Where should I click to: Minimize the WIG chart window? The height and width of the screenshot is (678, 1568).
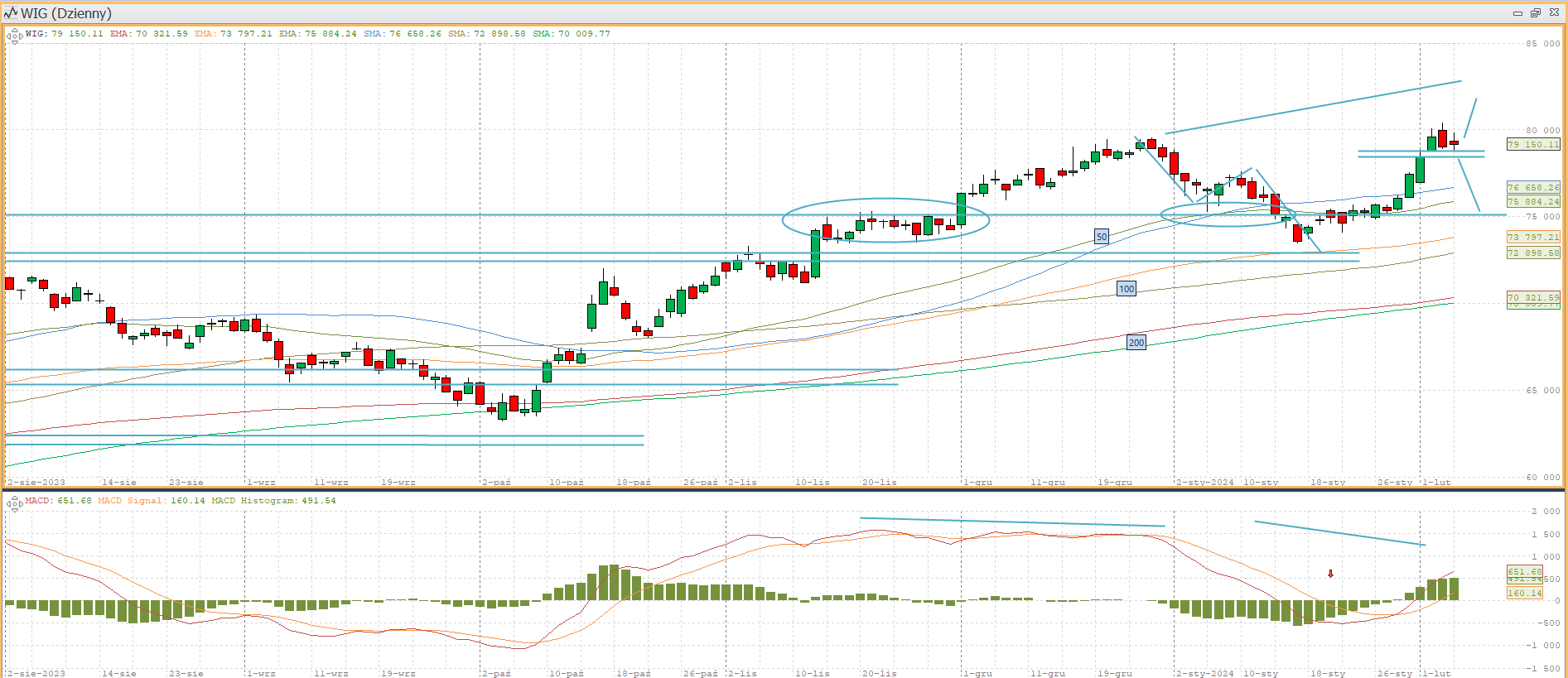1517,13
